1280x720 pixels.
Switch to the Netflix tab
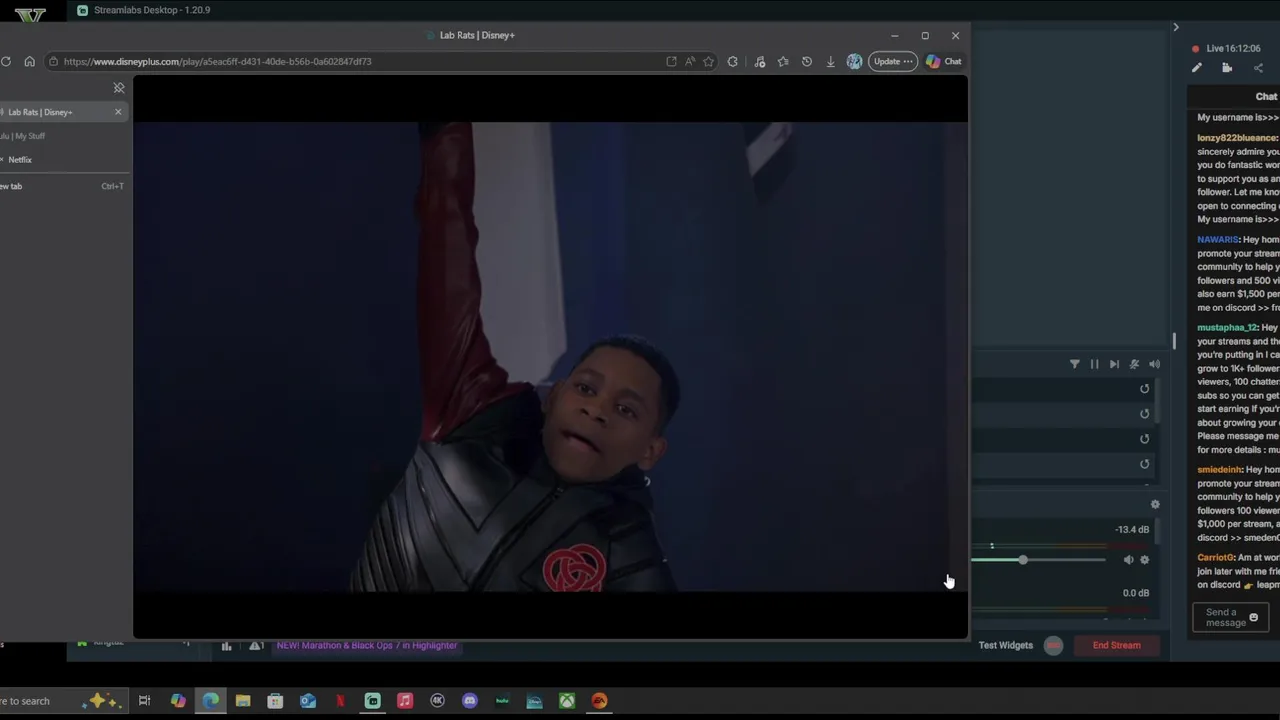tap(60, 160)
